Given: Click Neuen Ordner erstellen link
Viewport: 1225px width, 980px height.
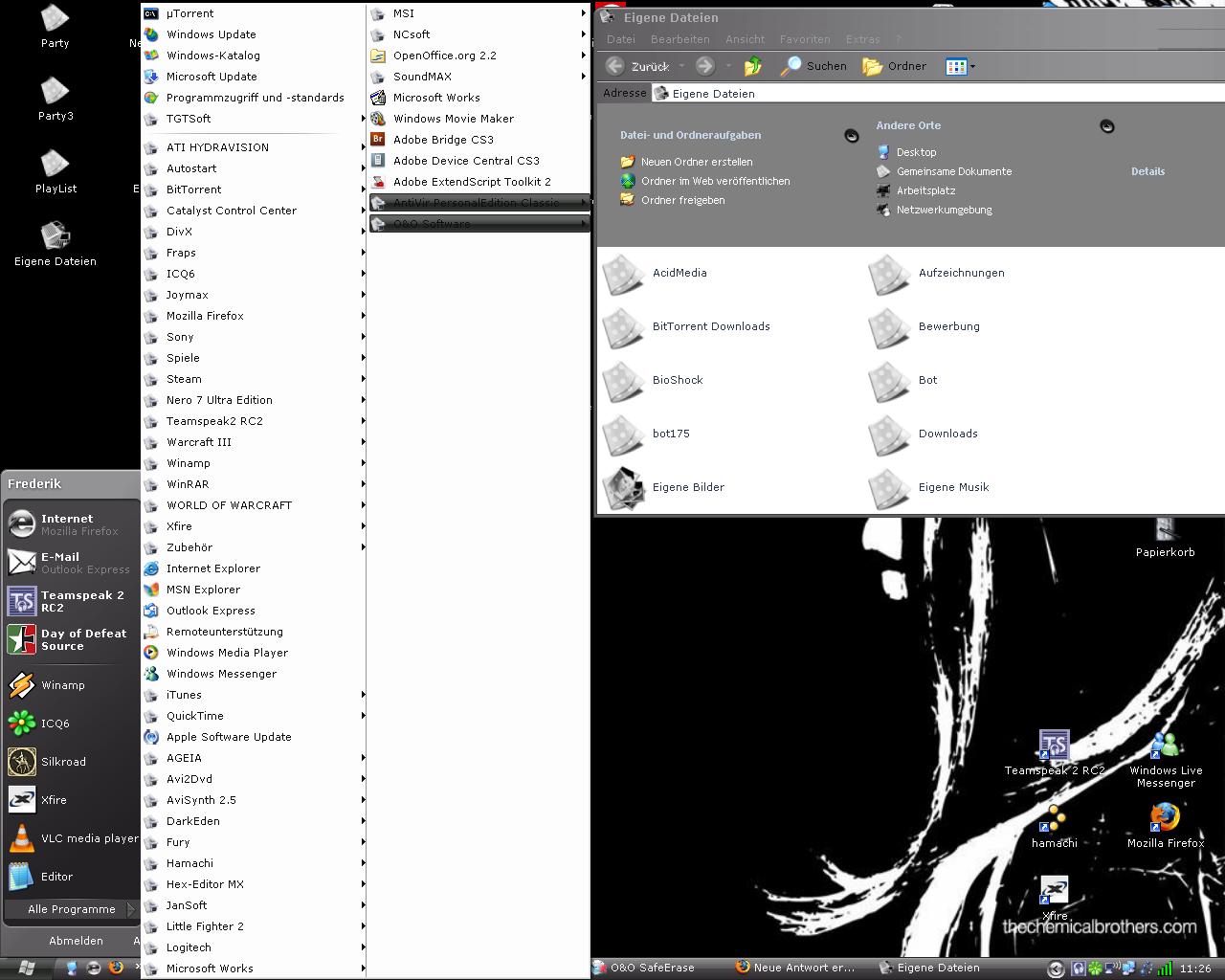Looking at the screenshot, I should point(696,162).
